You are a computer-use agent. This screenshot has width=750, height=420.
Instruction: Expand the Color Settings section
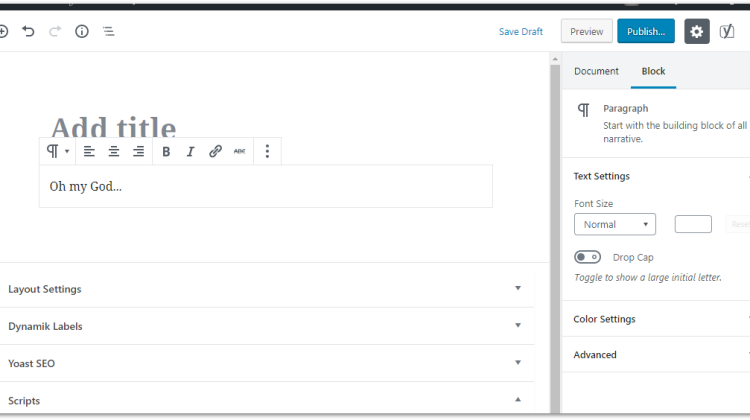(x=656, y=319)
